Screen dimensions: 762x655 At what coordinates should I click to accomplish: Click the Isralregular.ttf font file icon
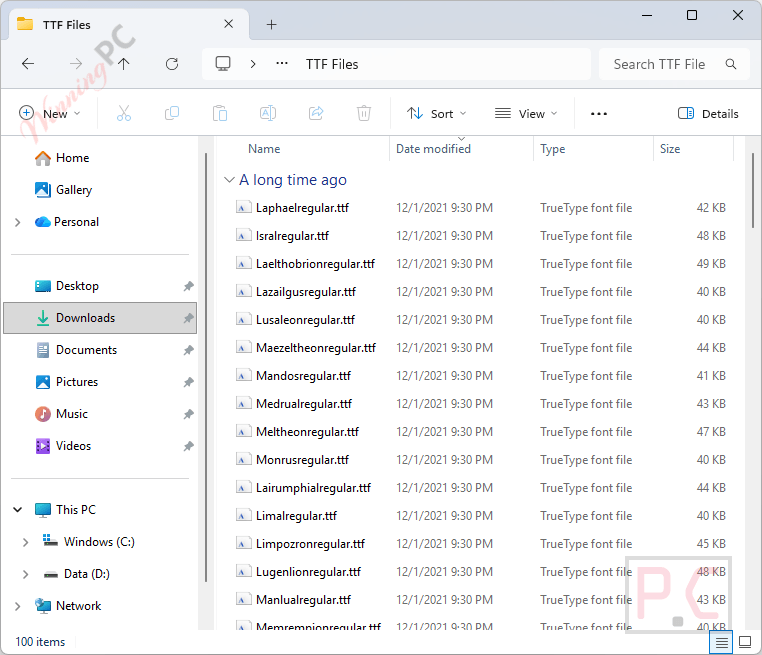[x=243, y=236]
